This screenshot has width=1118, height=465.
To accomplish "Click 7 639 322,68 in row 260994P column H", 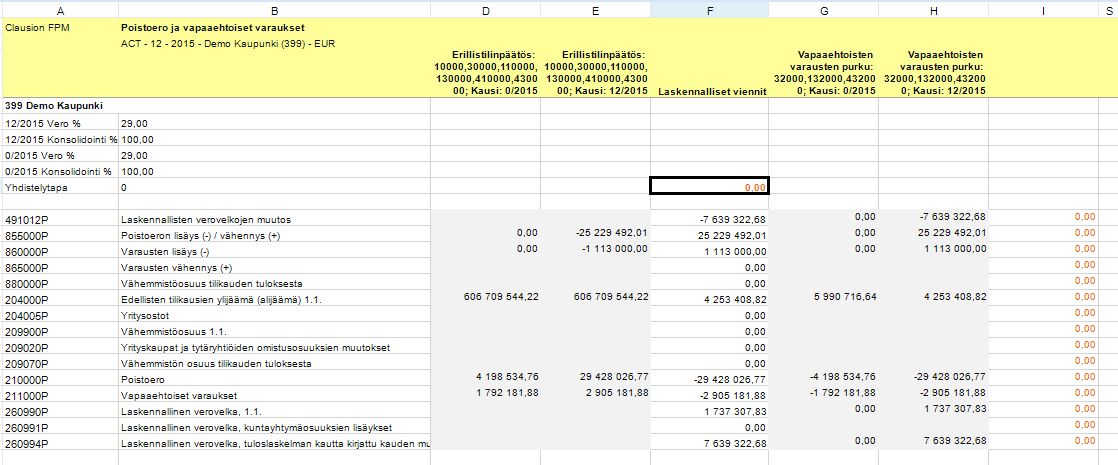I will point(953,440).
